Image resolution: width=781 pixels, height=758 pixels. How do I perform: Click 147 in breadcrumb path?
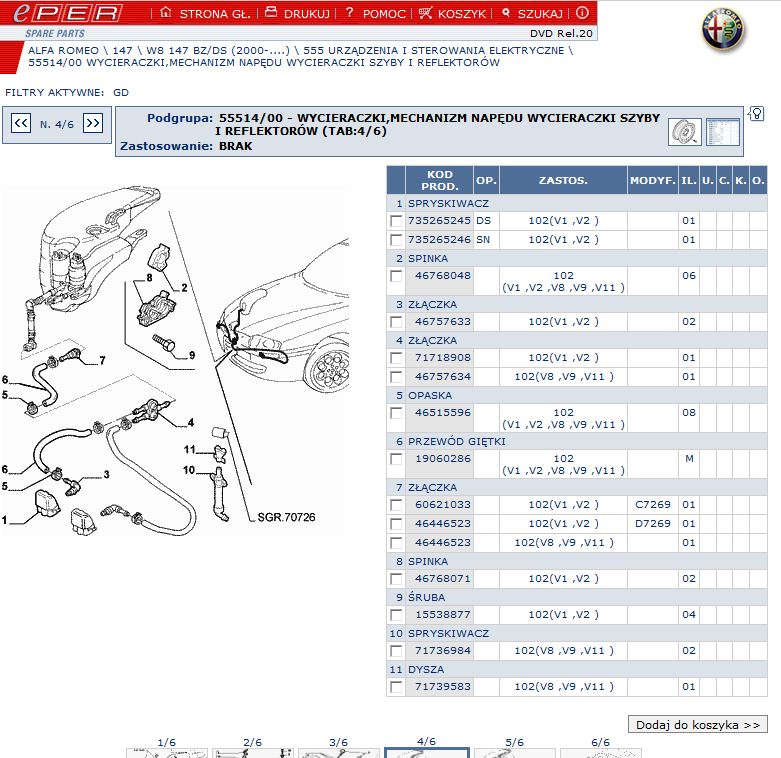pos(123,50)
